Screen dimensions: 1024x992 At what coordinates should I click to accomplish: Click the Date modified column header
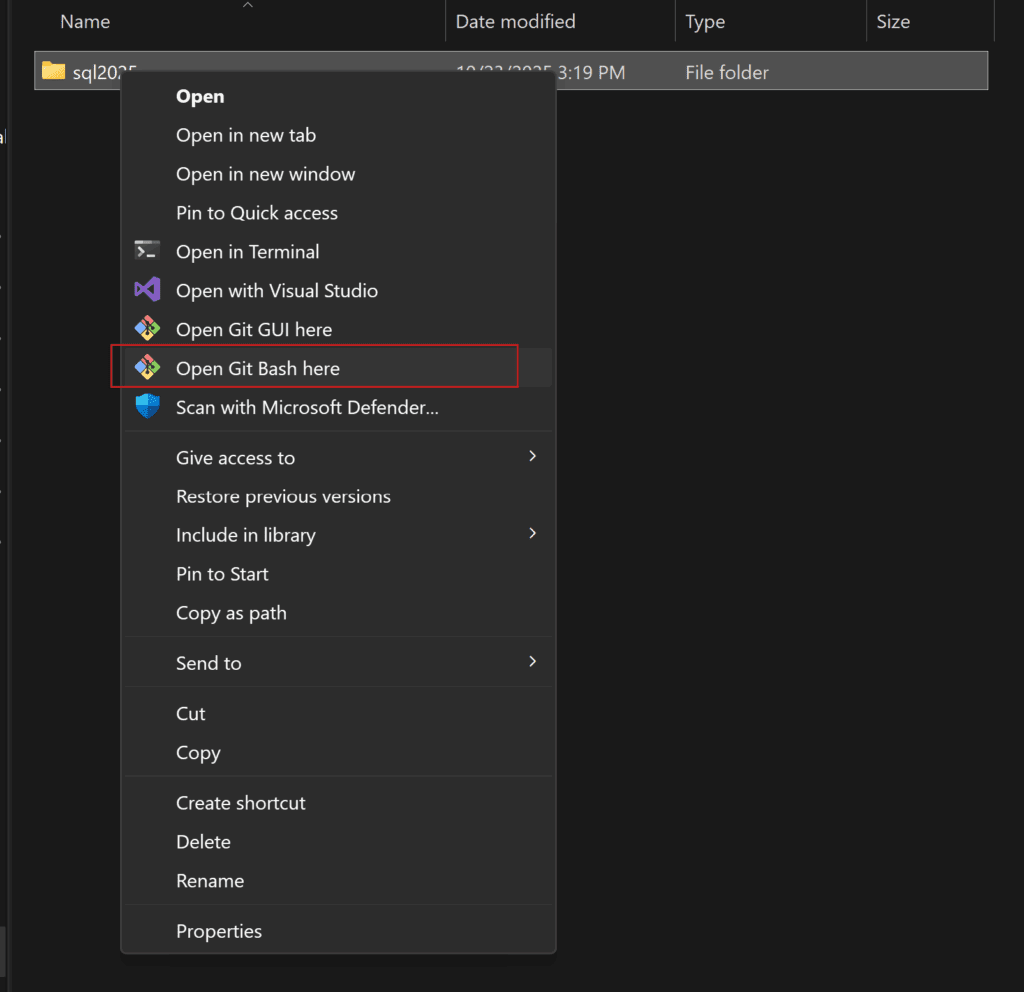click(x=515, y=21)
